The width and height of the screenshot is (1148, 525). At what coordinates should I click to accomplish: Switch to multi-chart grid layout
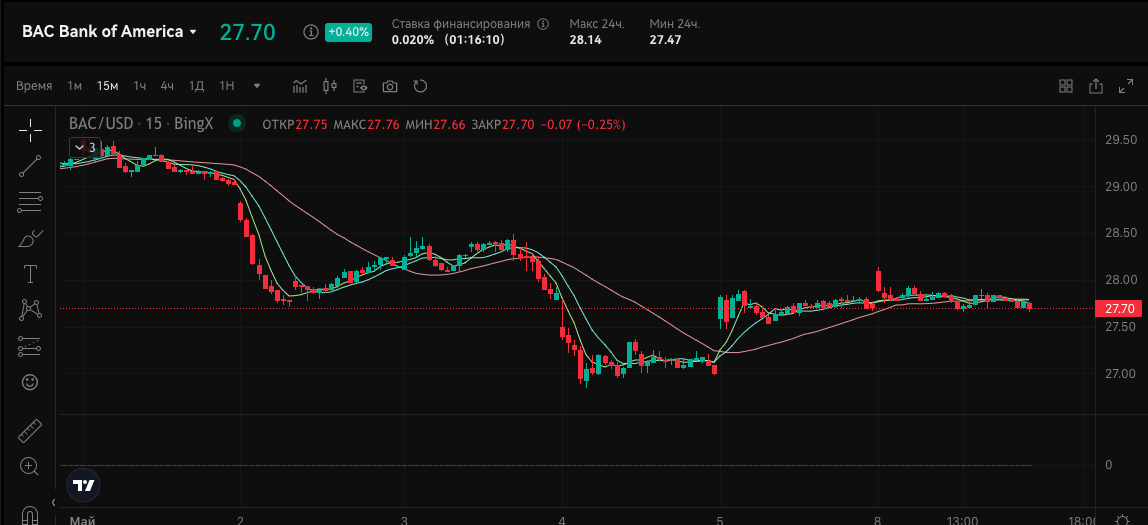(1066, 86)
